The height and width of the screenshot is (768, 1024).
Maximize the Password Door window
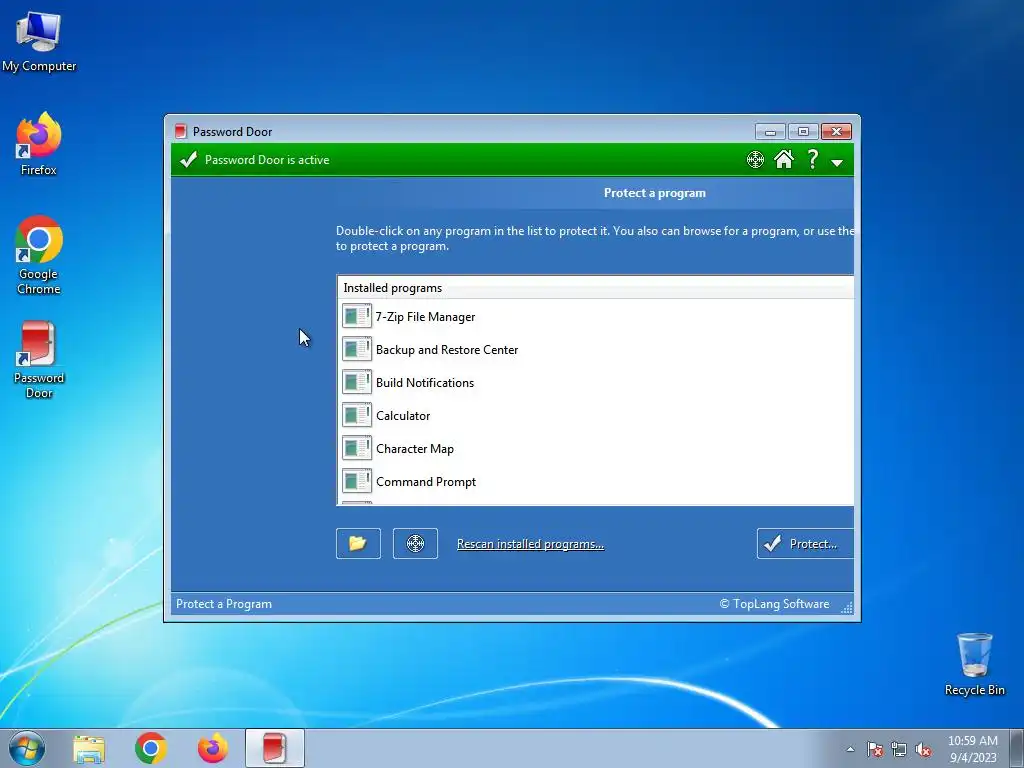click(x=803, y=132)
